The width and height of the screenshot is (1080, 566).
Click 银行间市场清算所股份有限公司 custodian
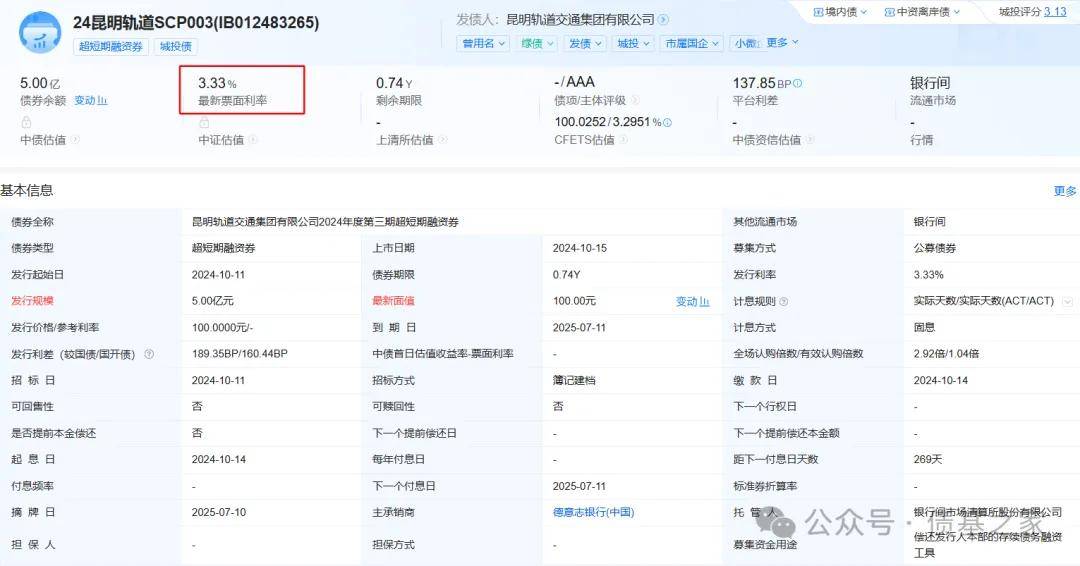[x=988, y=512]
